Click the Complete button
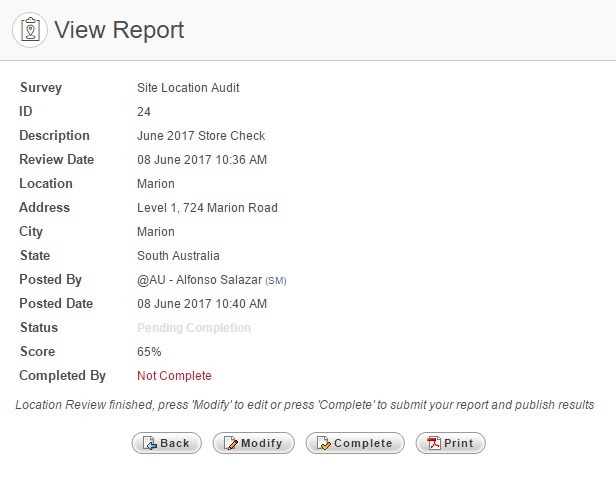The image size is (616, 477). (x=355, y=443)
